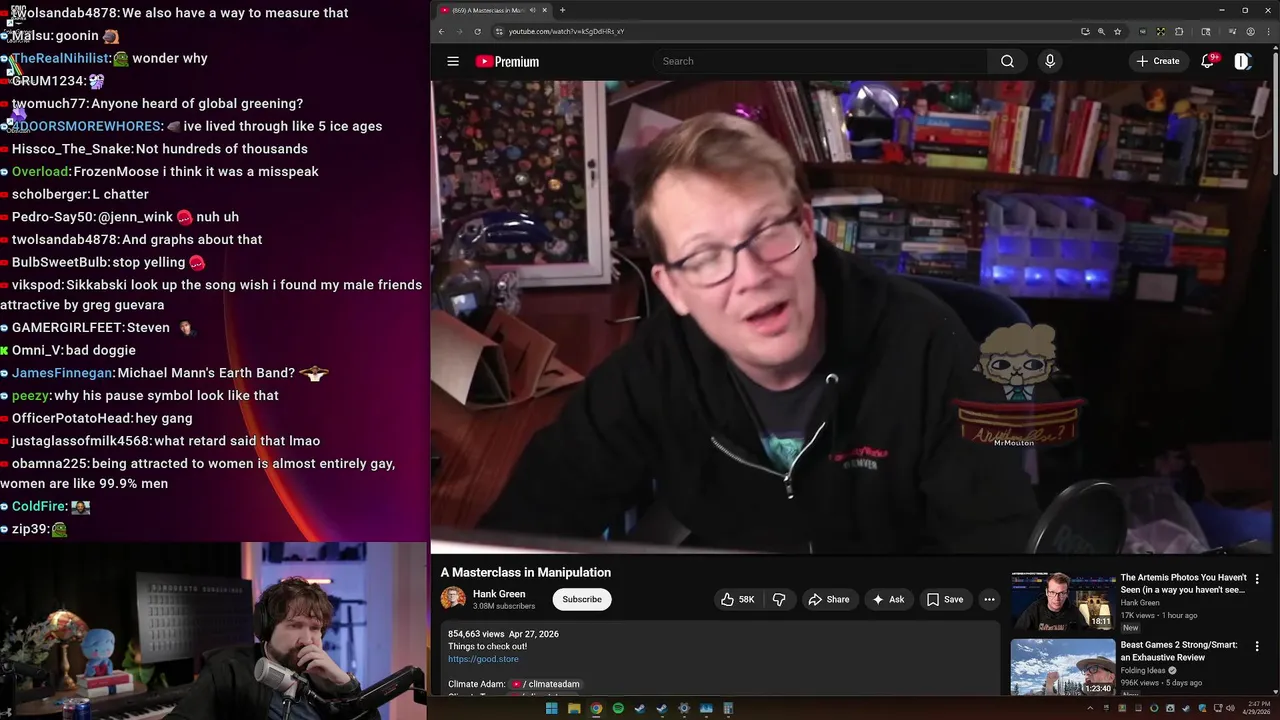The width and height of the screenshot is (1280, 720).
Task: Click chat username TheRealNihilist
Action: [x=59, y=58]
